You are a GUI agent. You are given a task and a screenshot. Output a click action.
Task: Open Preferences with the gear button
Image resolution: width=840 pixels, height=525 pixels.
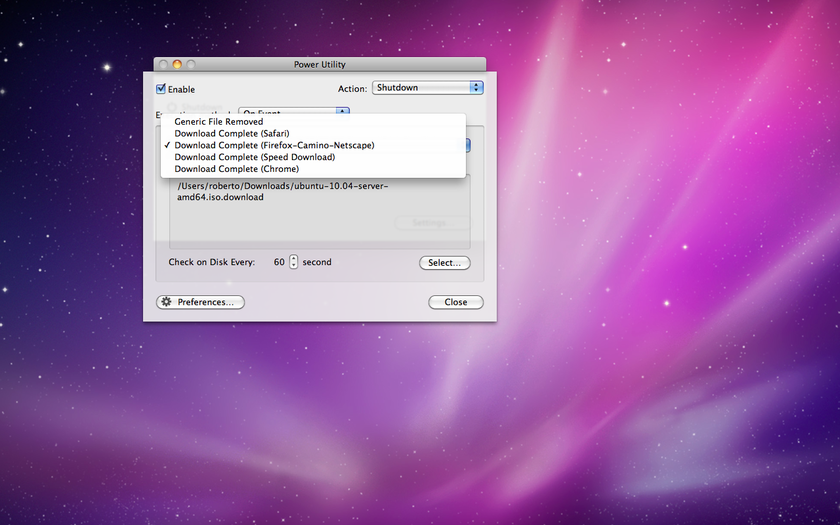(200, 302)
